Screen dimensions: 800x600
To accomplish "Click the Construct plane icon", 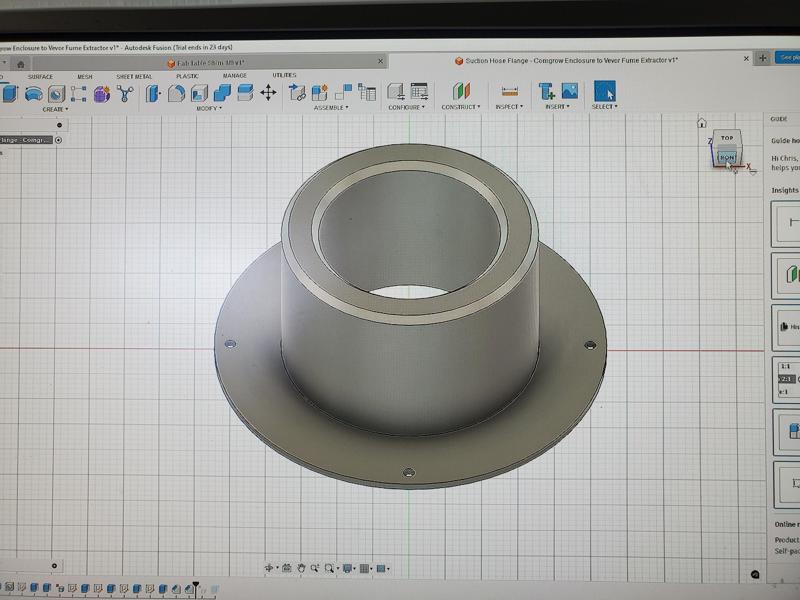I will tap(461, 92).
